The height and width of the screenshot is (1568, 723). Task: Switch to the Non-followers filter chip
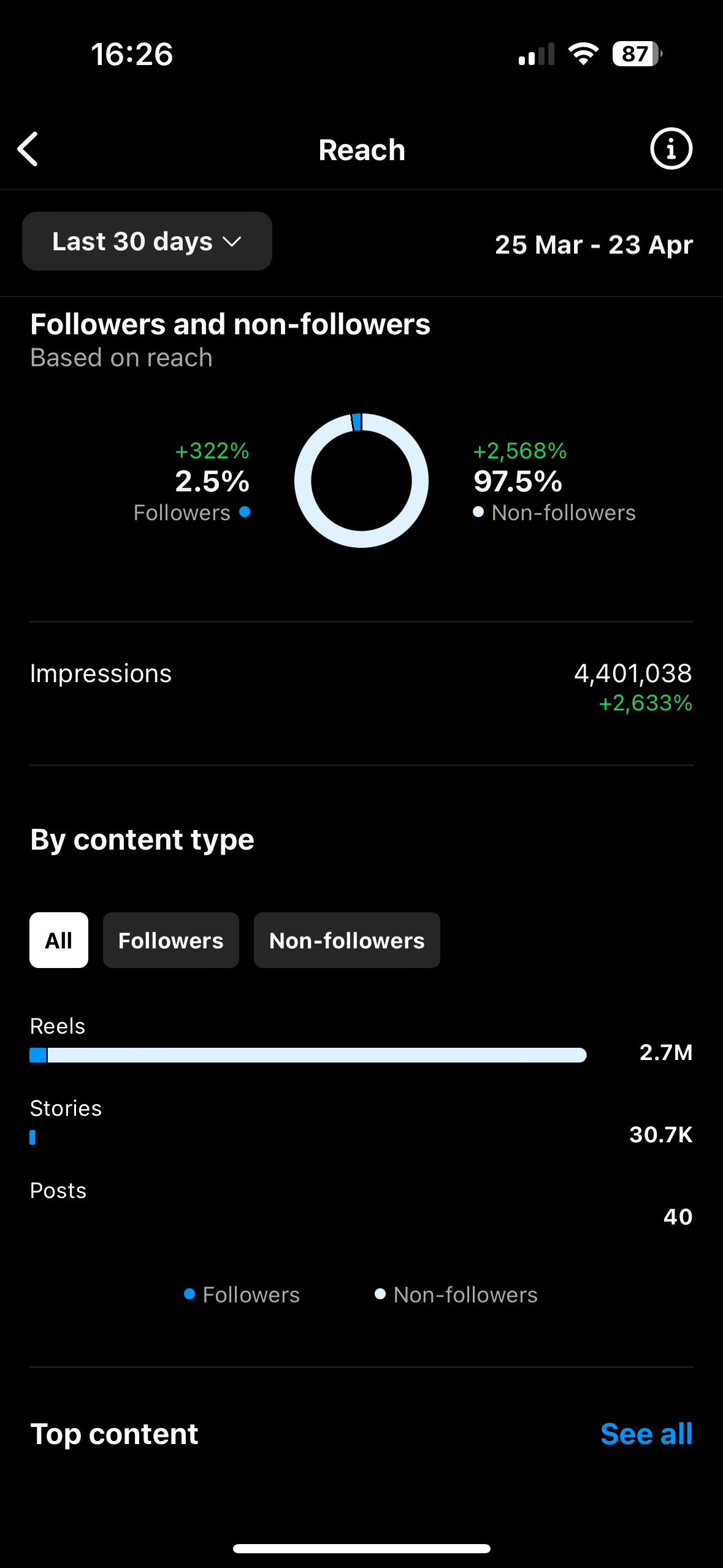(x=347, y=940)
